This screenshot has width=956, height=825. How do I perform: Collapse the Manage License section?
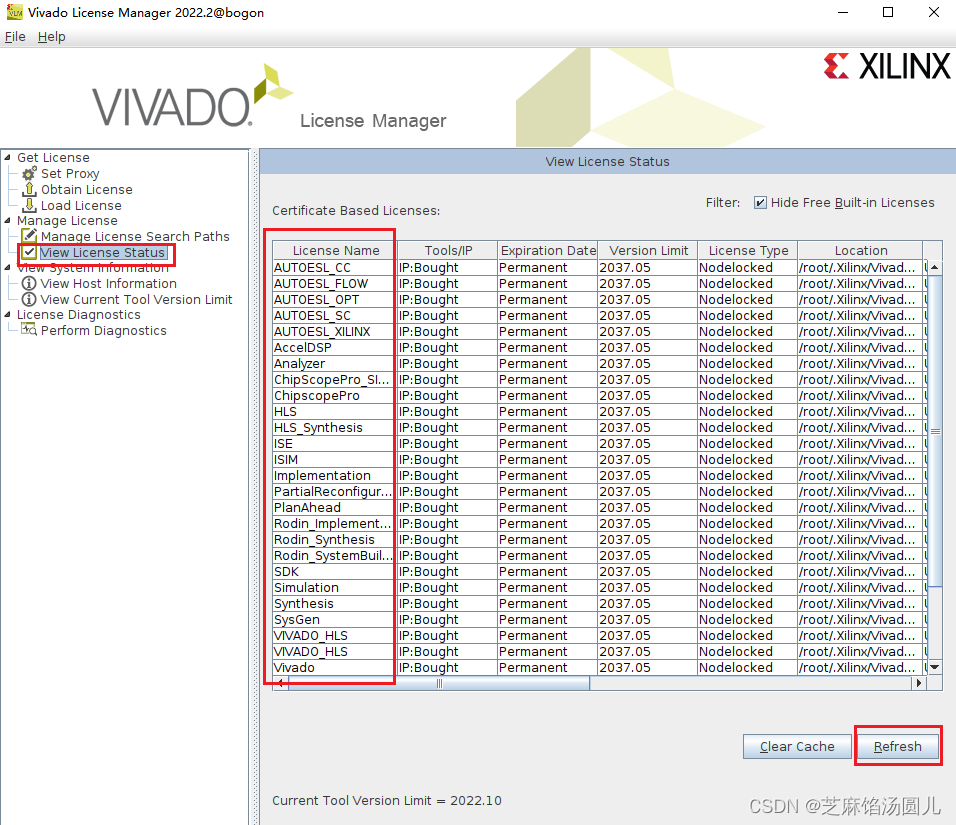tap(8, 220)
